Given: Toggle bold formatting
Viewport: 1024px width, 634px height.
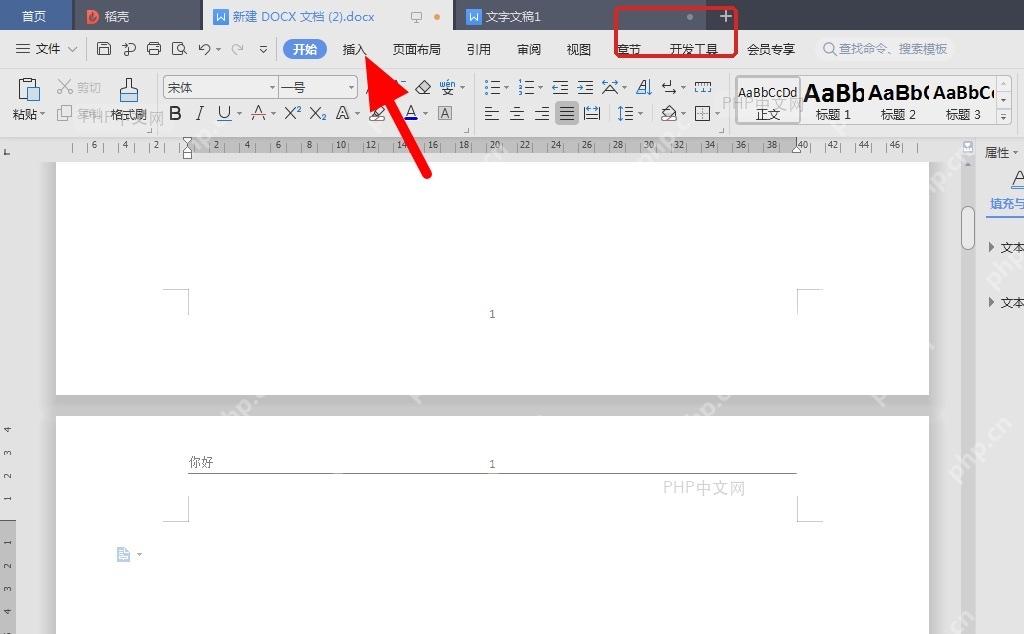Looking at the screenshot, I should 175,114.
